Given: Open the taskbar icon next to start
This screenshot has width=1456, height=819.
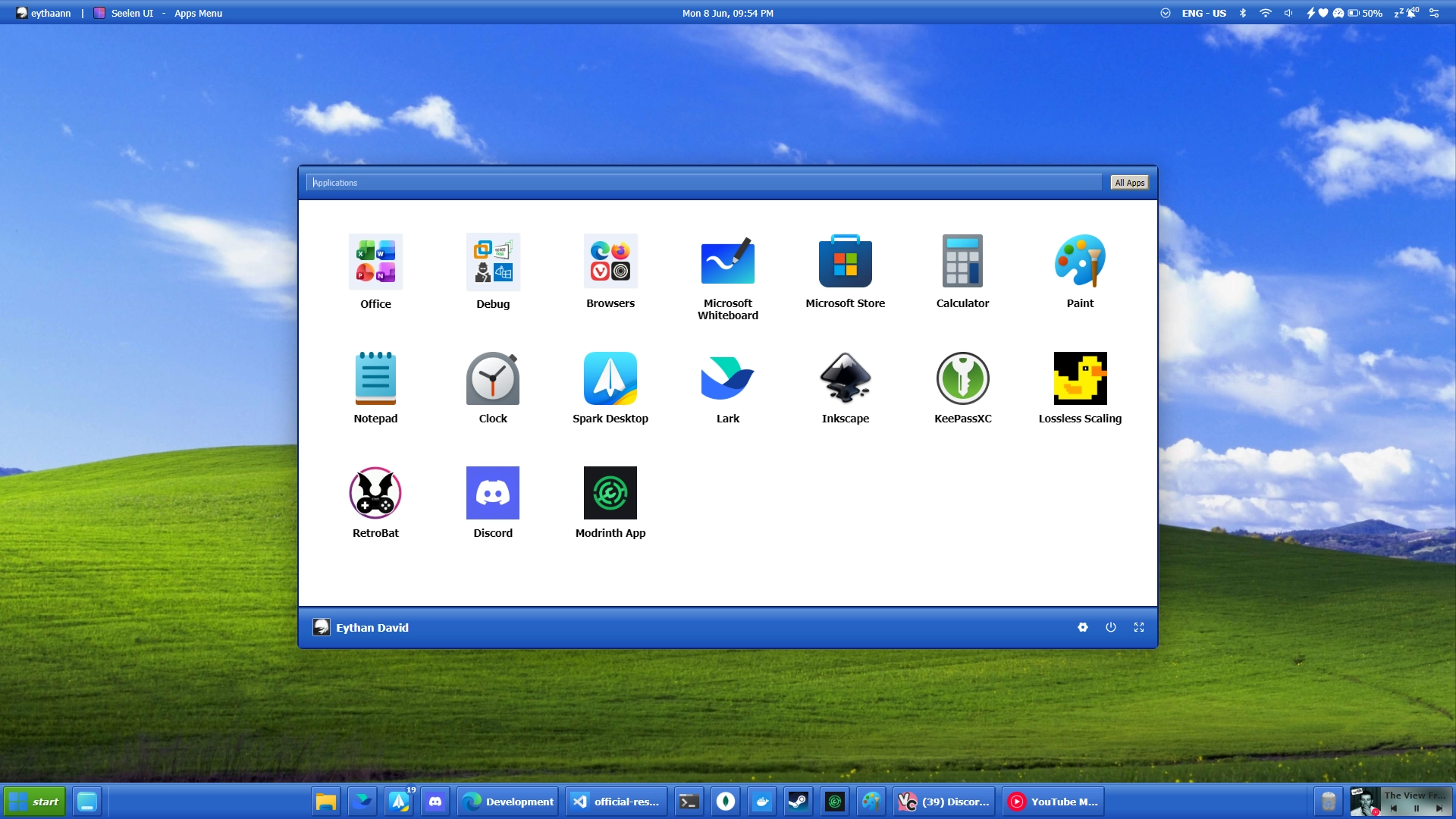Looking at the screenshot, I should pyautogui.click(x=87, y=802).
